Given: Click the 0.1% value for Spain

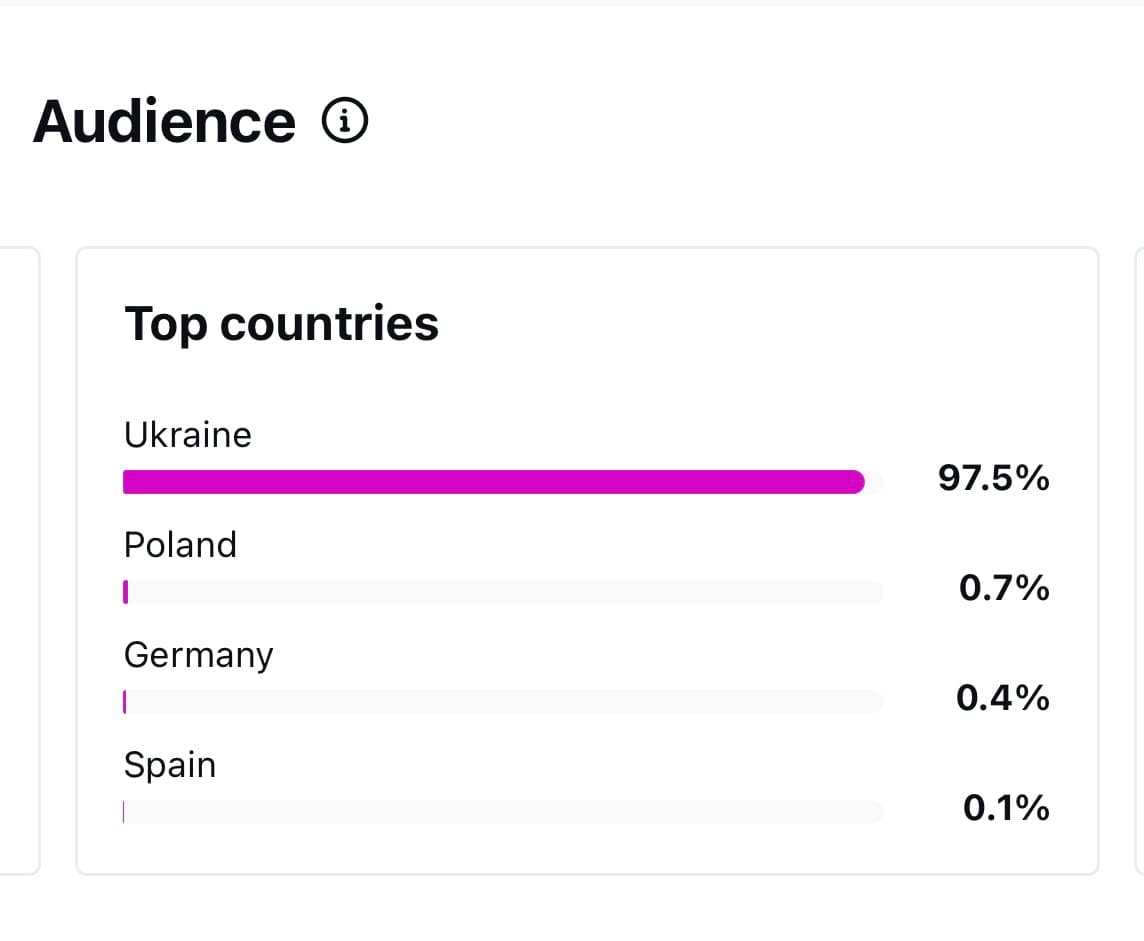Looking at the screenshot, I should coord(1005,808).
